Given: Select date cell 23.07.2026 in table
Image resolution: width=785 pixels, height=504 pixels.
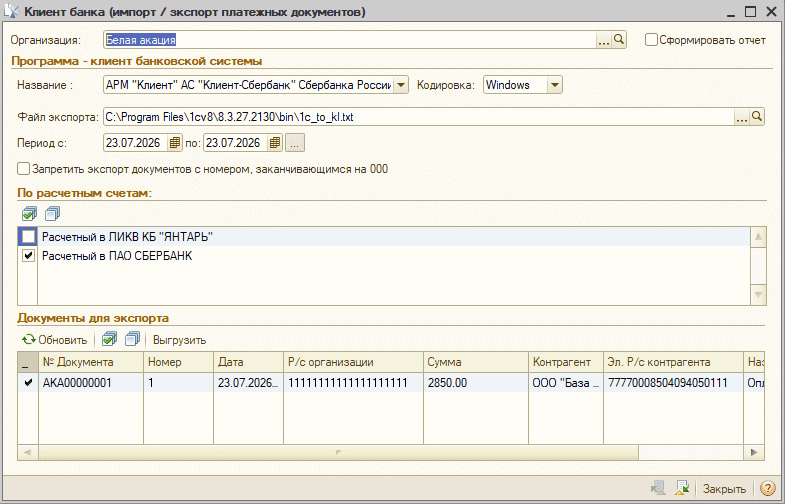Looking at the screenshot, I should (248, 383).
